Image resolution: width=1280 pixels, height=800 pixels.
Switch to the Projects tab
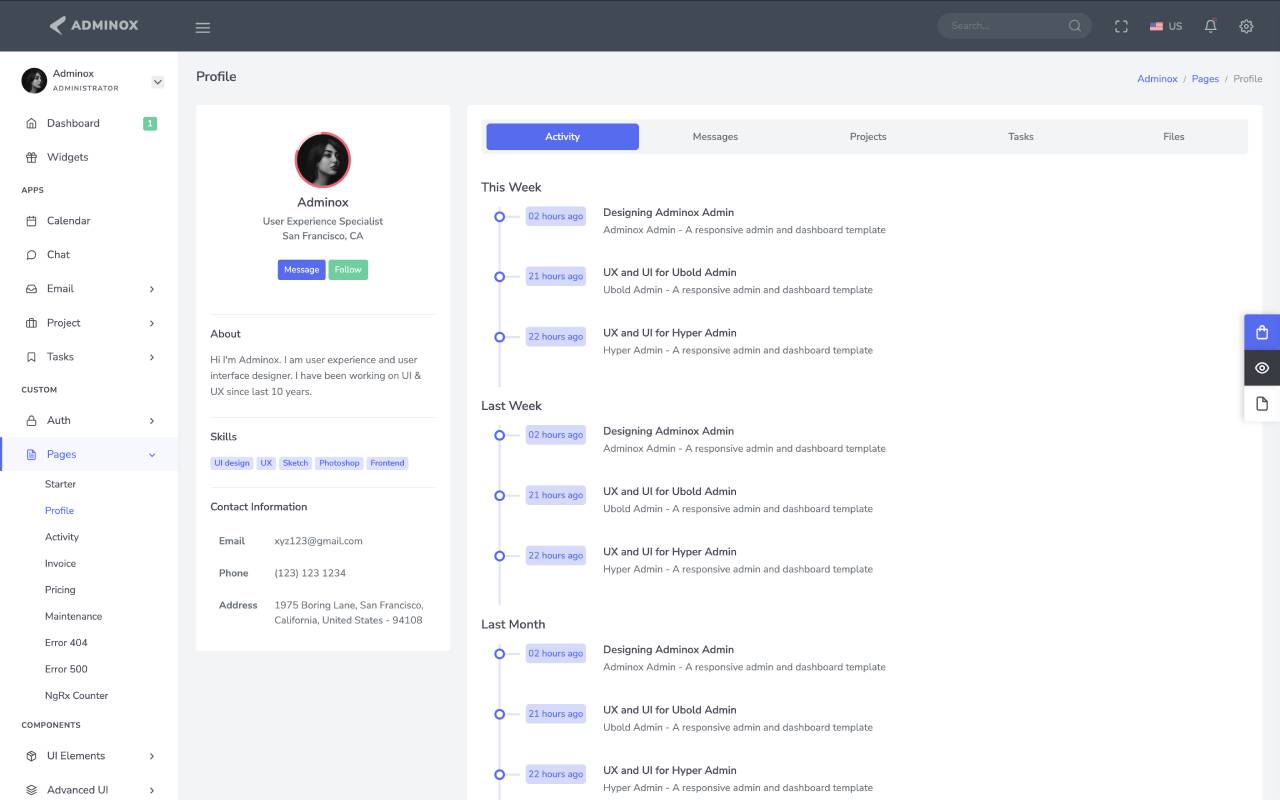(x=868, y=137)
